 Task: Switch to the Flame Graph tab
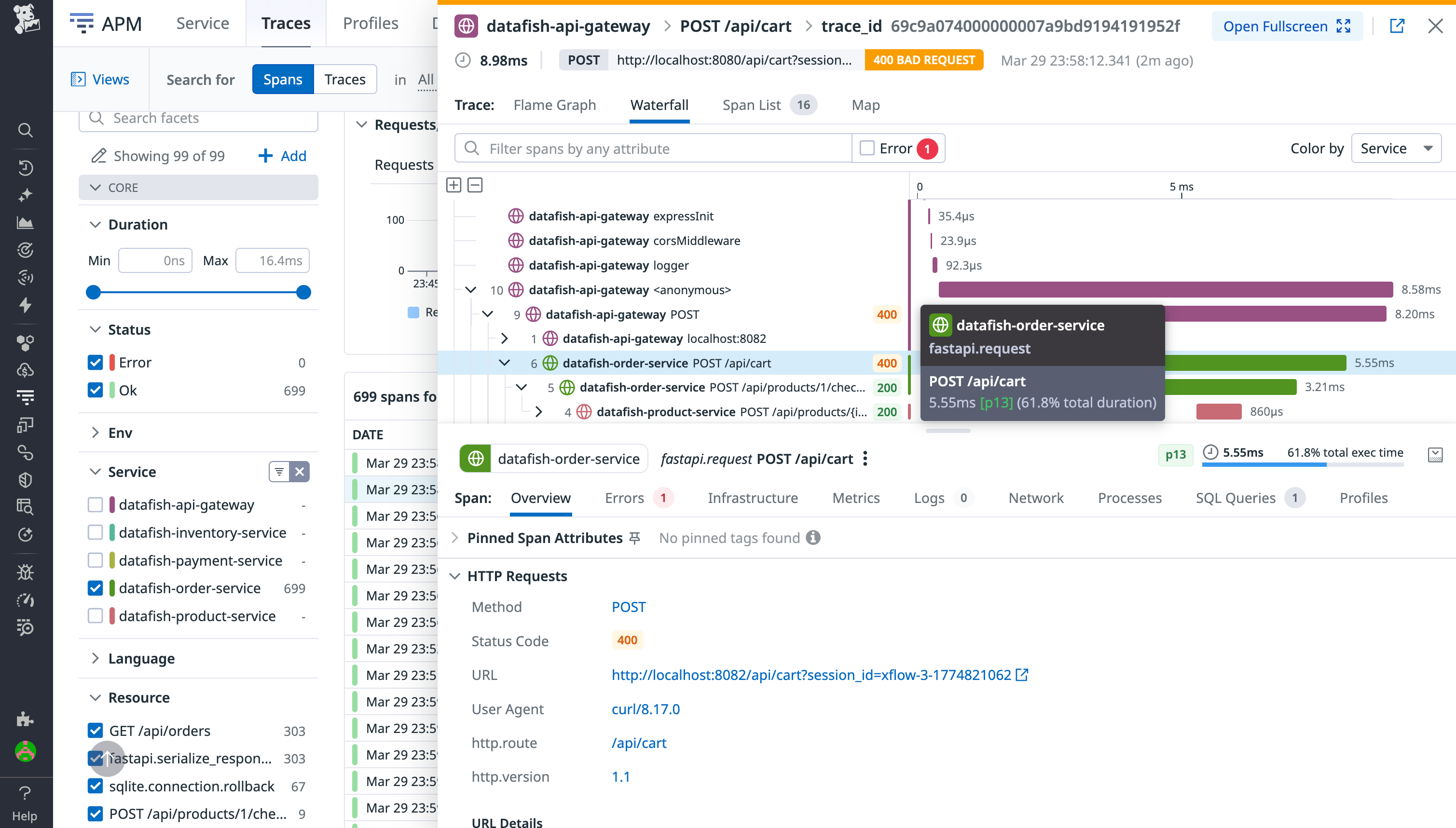(554, 105)
